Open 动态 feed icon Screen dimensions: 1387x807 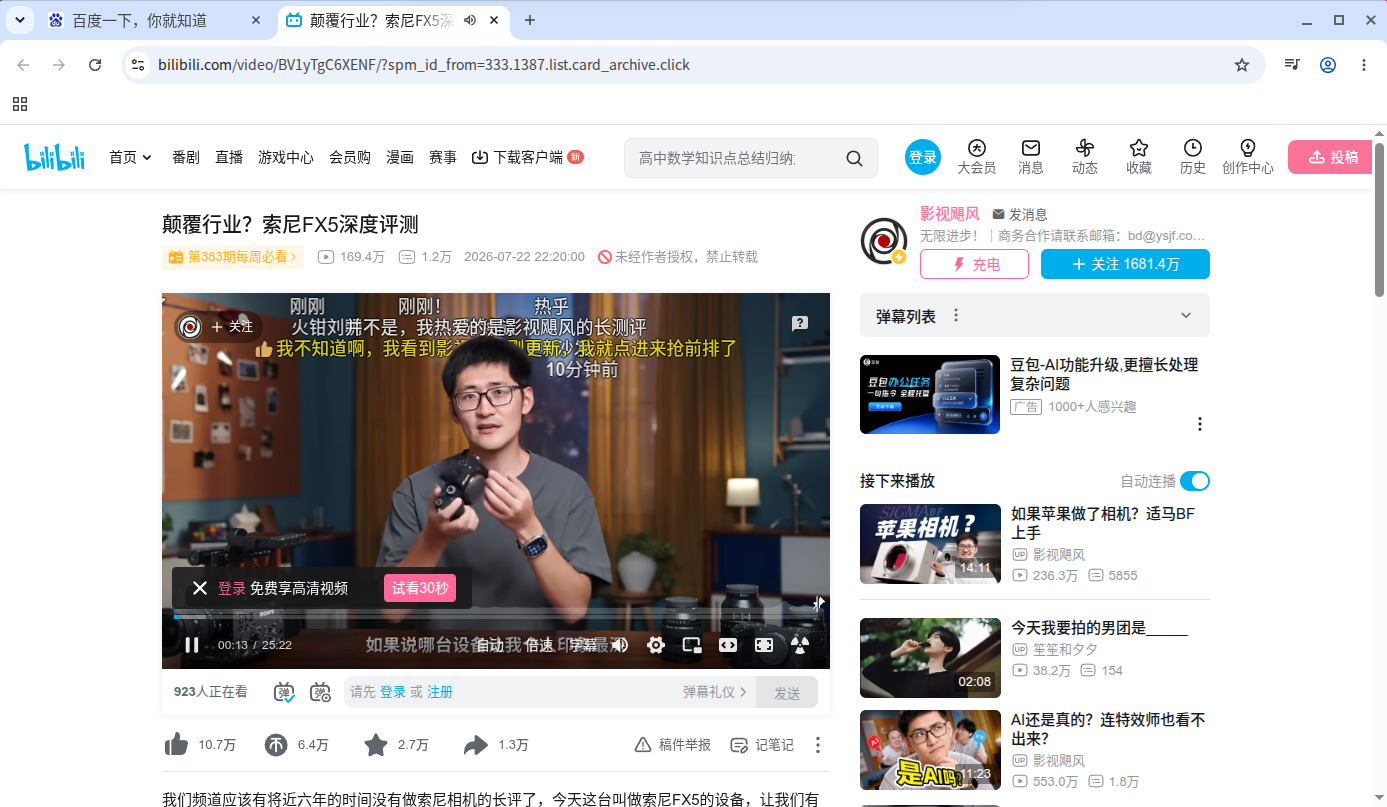tap(1085, 157)
